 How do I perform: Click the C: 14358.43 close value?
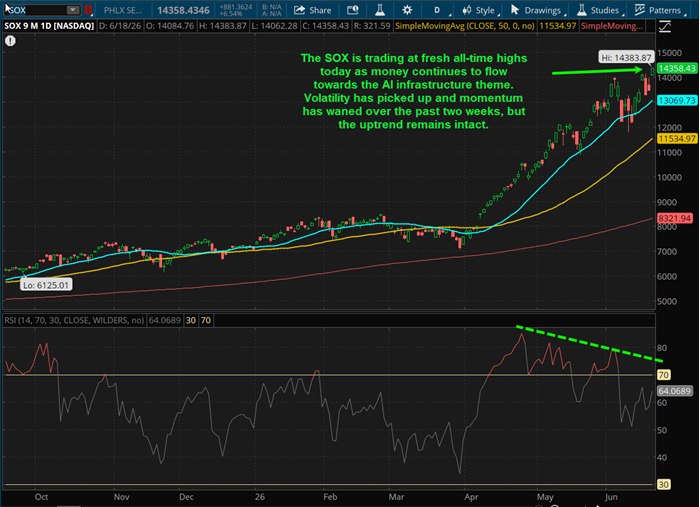[x=325, y=26]
